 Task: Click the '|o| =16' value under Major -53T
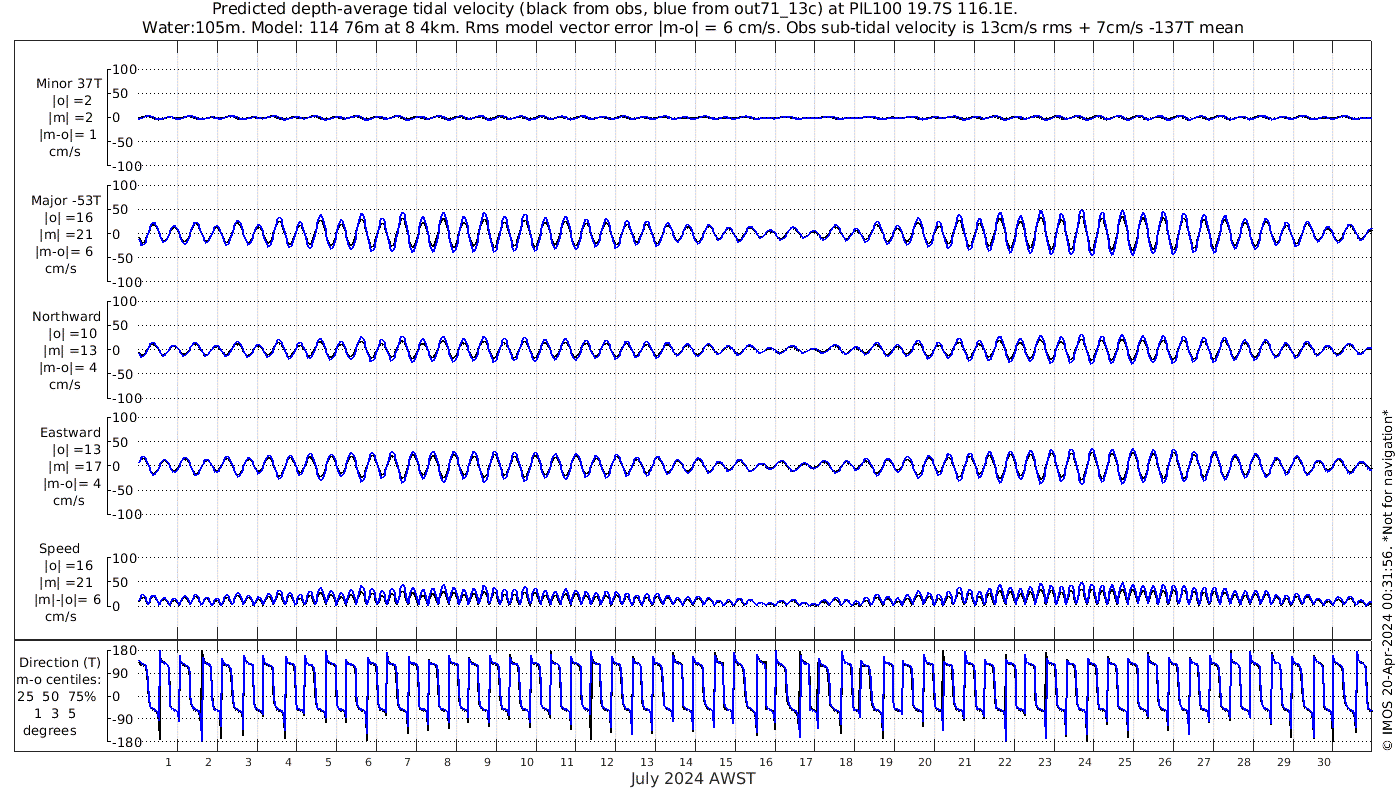click(68, 218)
